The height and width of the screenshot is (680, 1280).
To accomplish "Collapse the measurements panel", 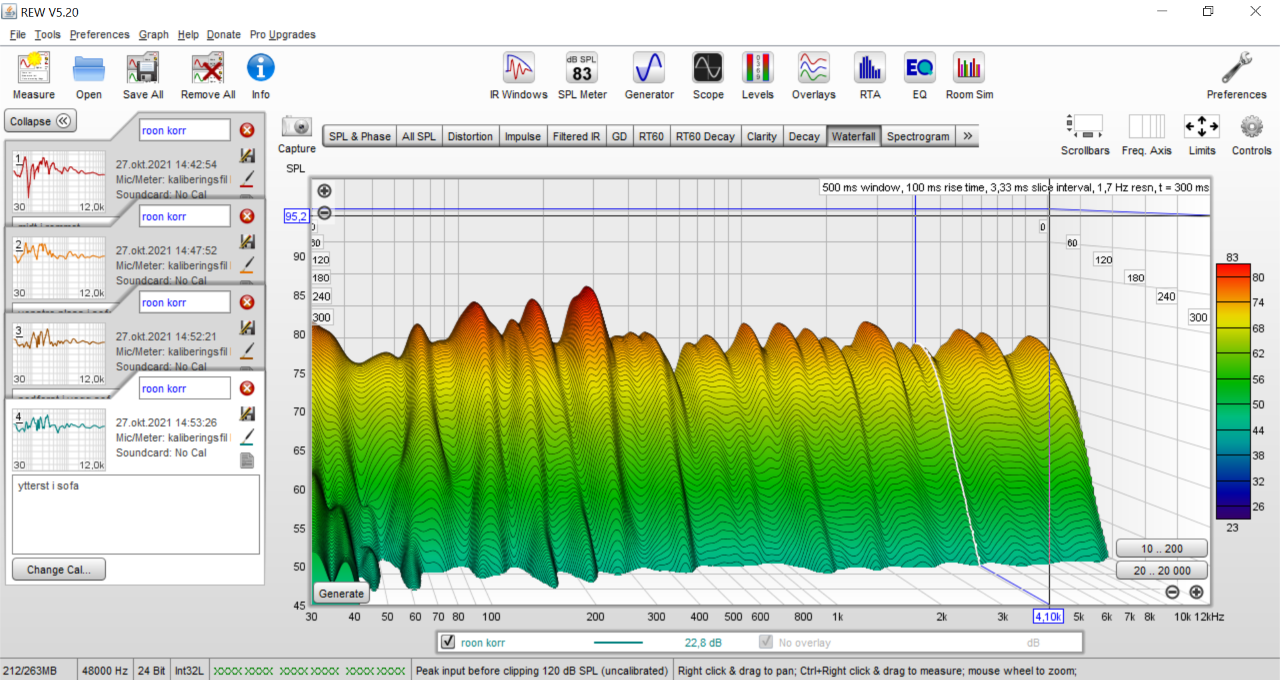I will pyautogui.click(x=41, y=121).
